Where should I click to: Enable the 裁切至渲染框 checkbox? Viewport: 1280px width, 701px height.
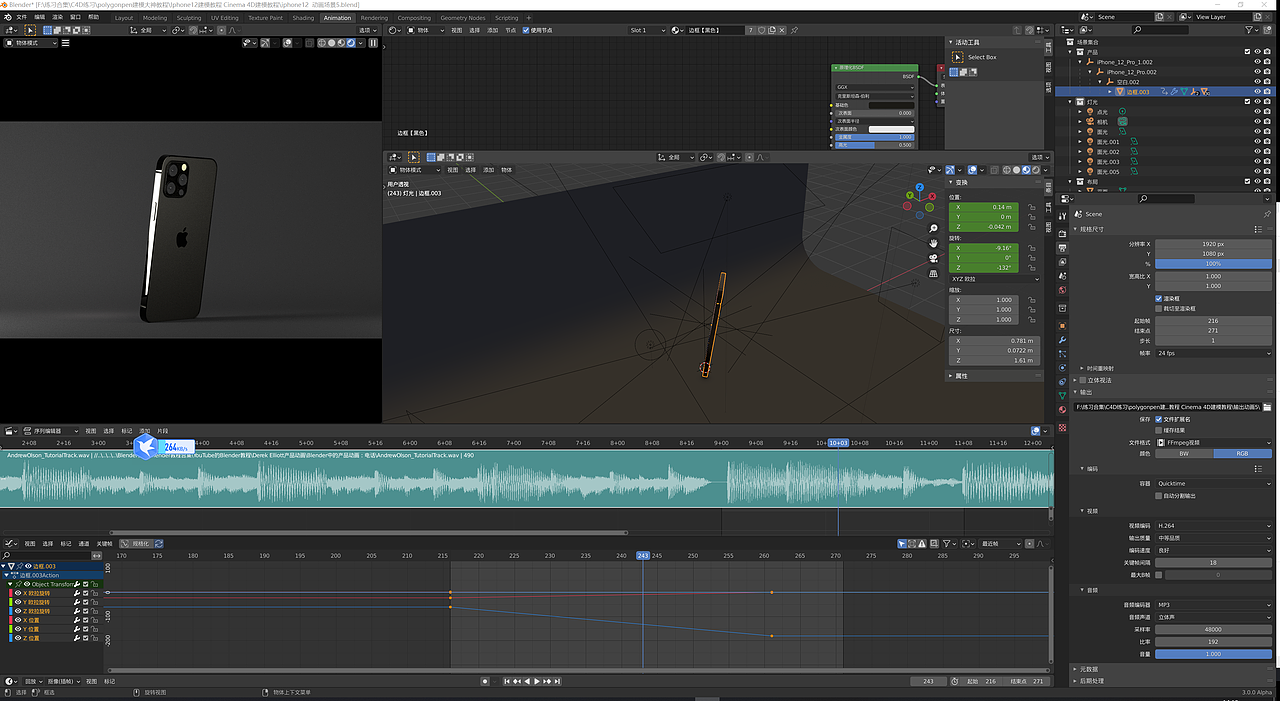tap(1158, 308)
